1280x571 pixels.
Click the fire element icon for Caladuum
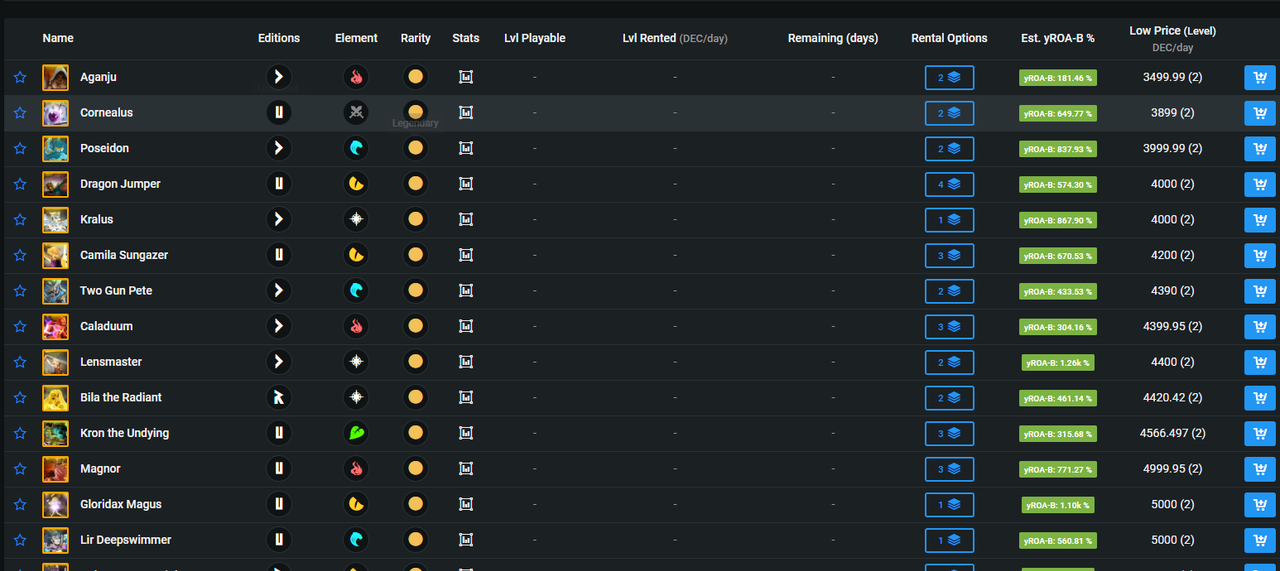click(356, 326)
